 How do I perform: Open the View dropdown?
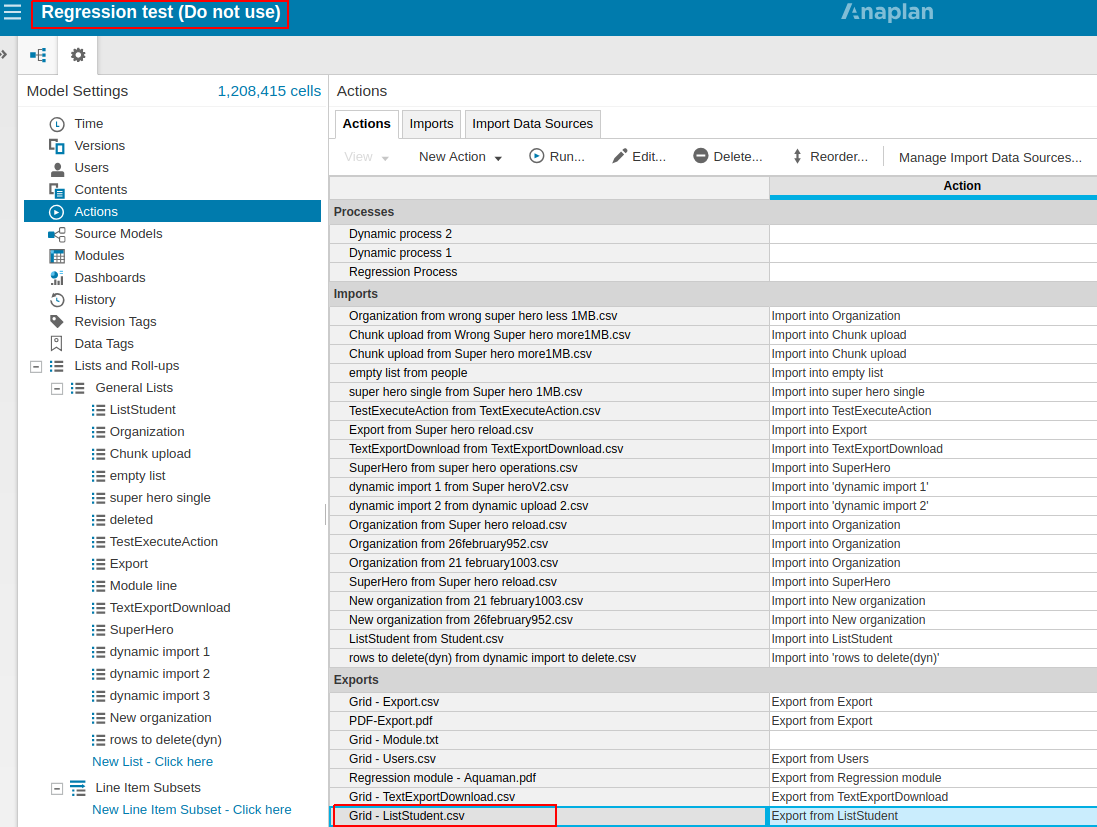pyautogui.click(x=363, y=157)
